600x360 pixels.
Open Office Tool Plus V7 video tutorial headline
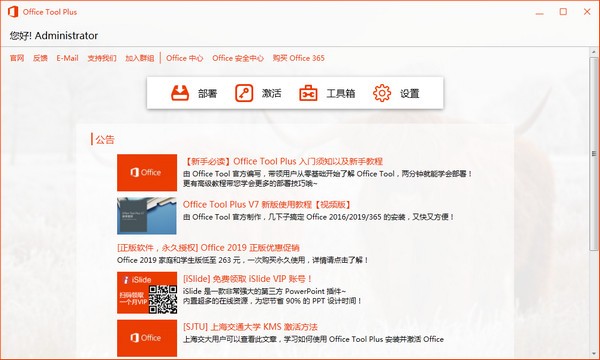[x=267, y=204]
